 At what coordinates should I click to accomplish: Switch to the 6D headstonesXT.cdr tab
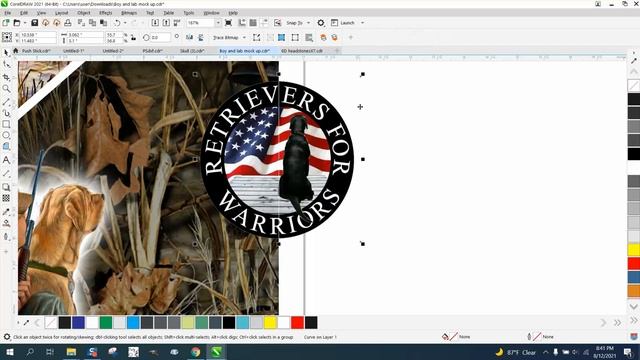pyautogui.click(x=302, y=51)
